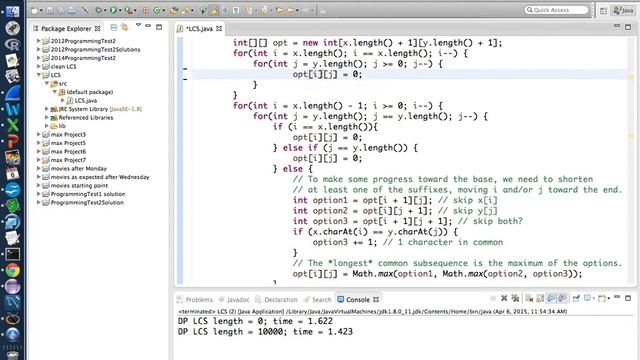Click the Open Console icon
Image resolution: width=640 pixels, height=360 pixels.
tap(602, 298)
